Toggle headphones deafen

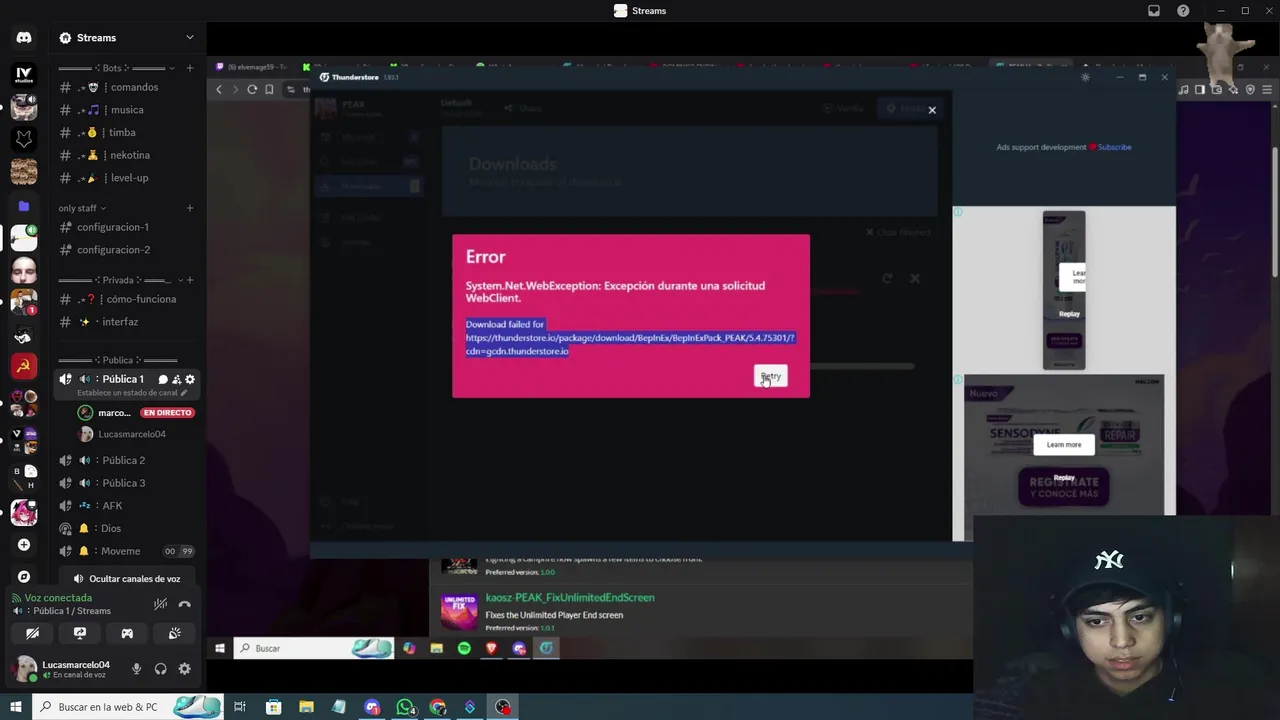[x=160, y=669]
